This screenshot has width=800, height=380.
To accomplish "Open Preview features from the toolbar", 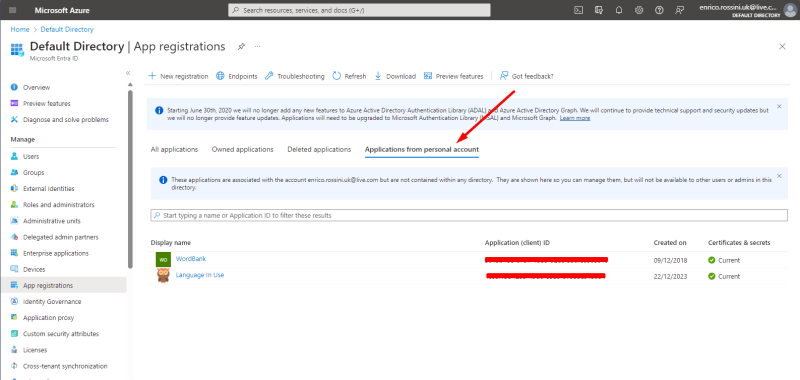I will pos(454,76).
